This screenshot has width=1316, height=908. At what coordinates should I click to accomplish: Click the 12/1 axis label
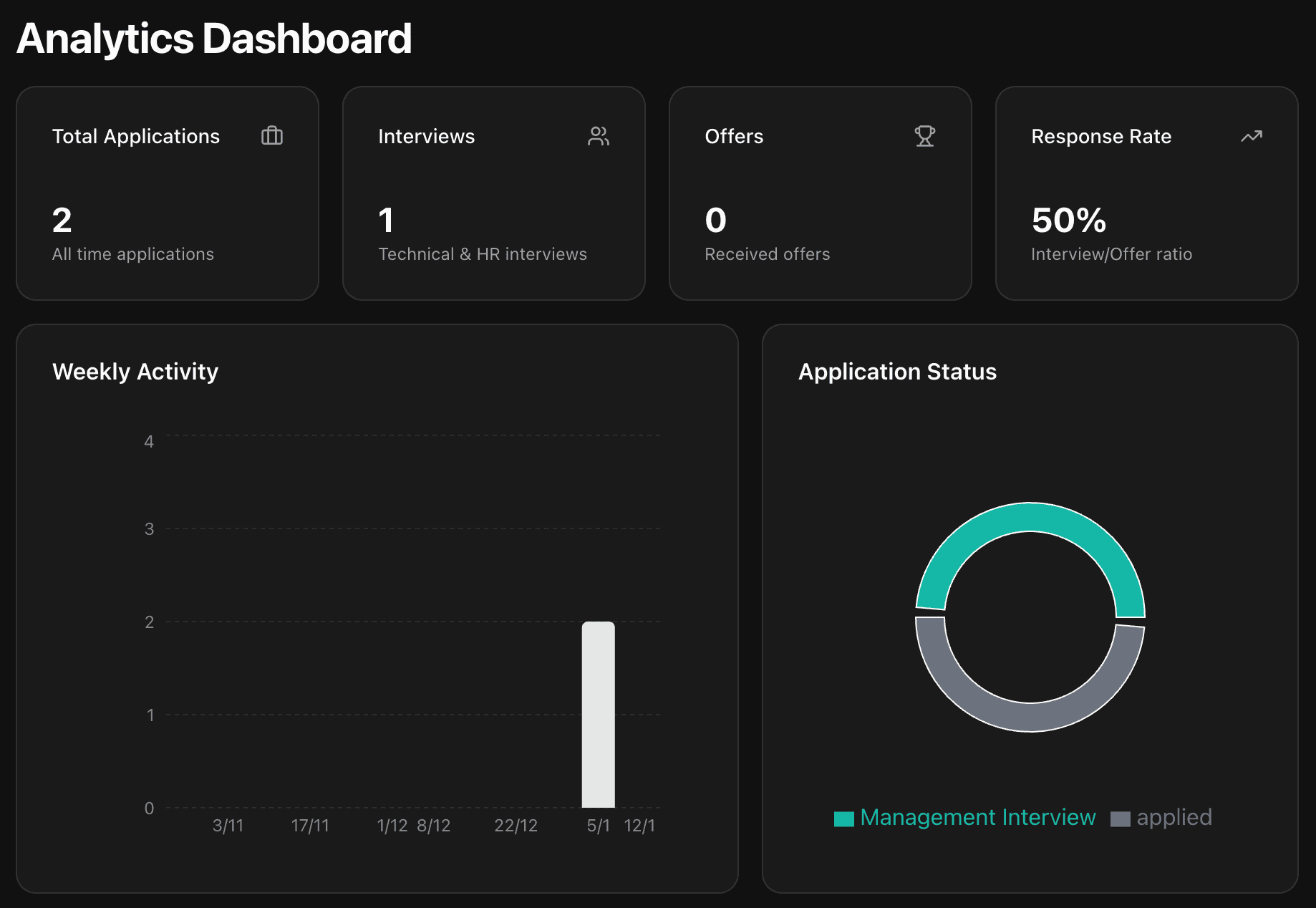(640, 825)
